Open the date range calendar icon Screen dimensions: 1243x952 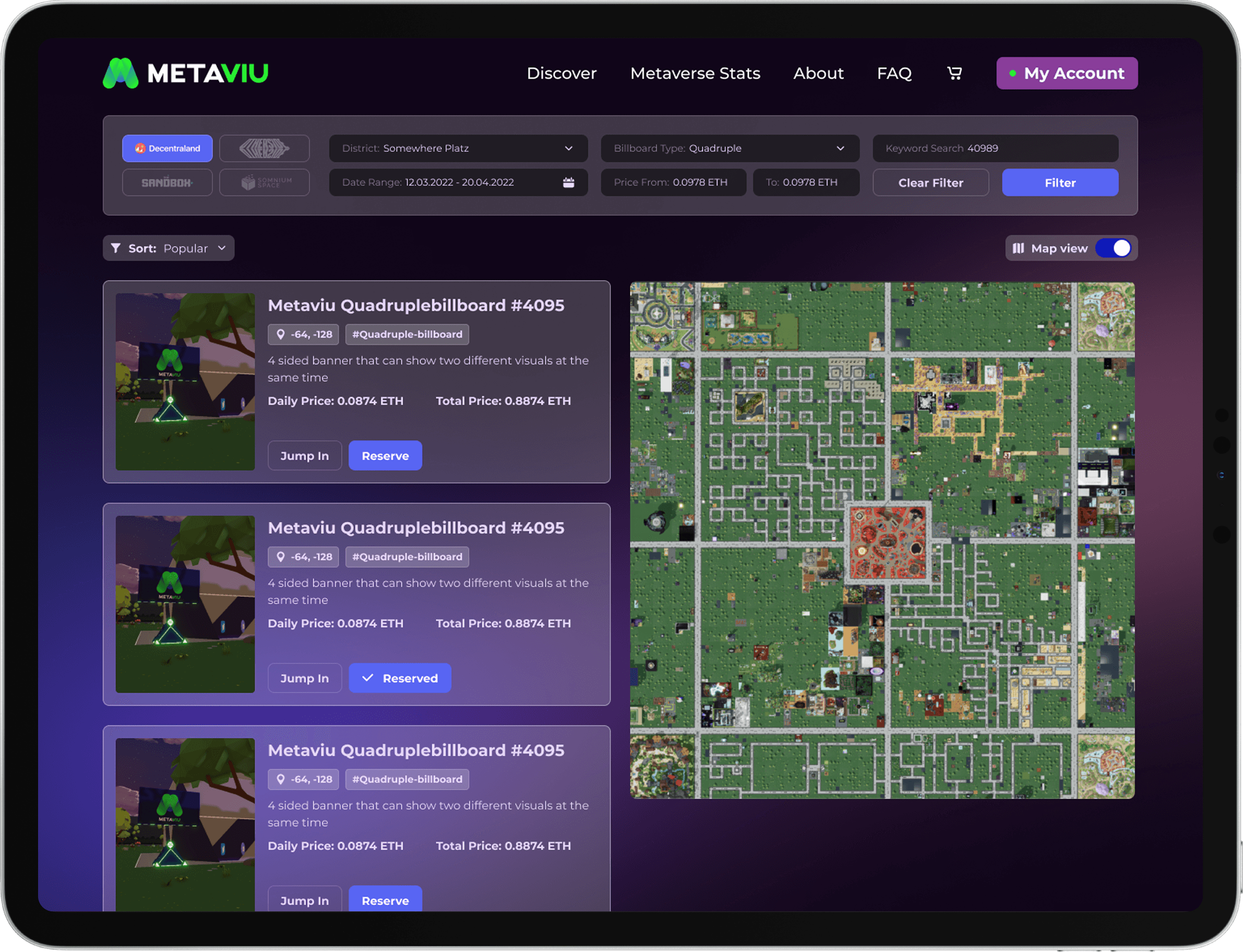coord(568,183)
